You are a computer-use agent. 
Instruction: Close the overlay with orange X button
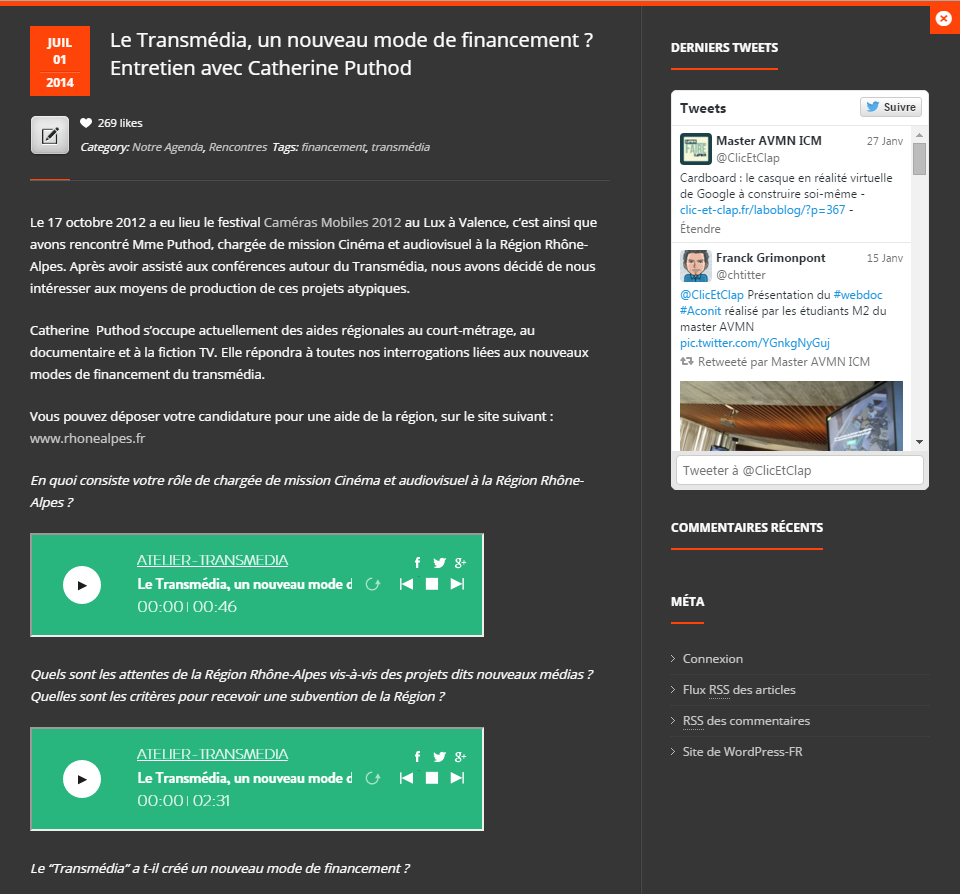pos(943,18)
